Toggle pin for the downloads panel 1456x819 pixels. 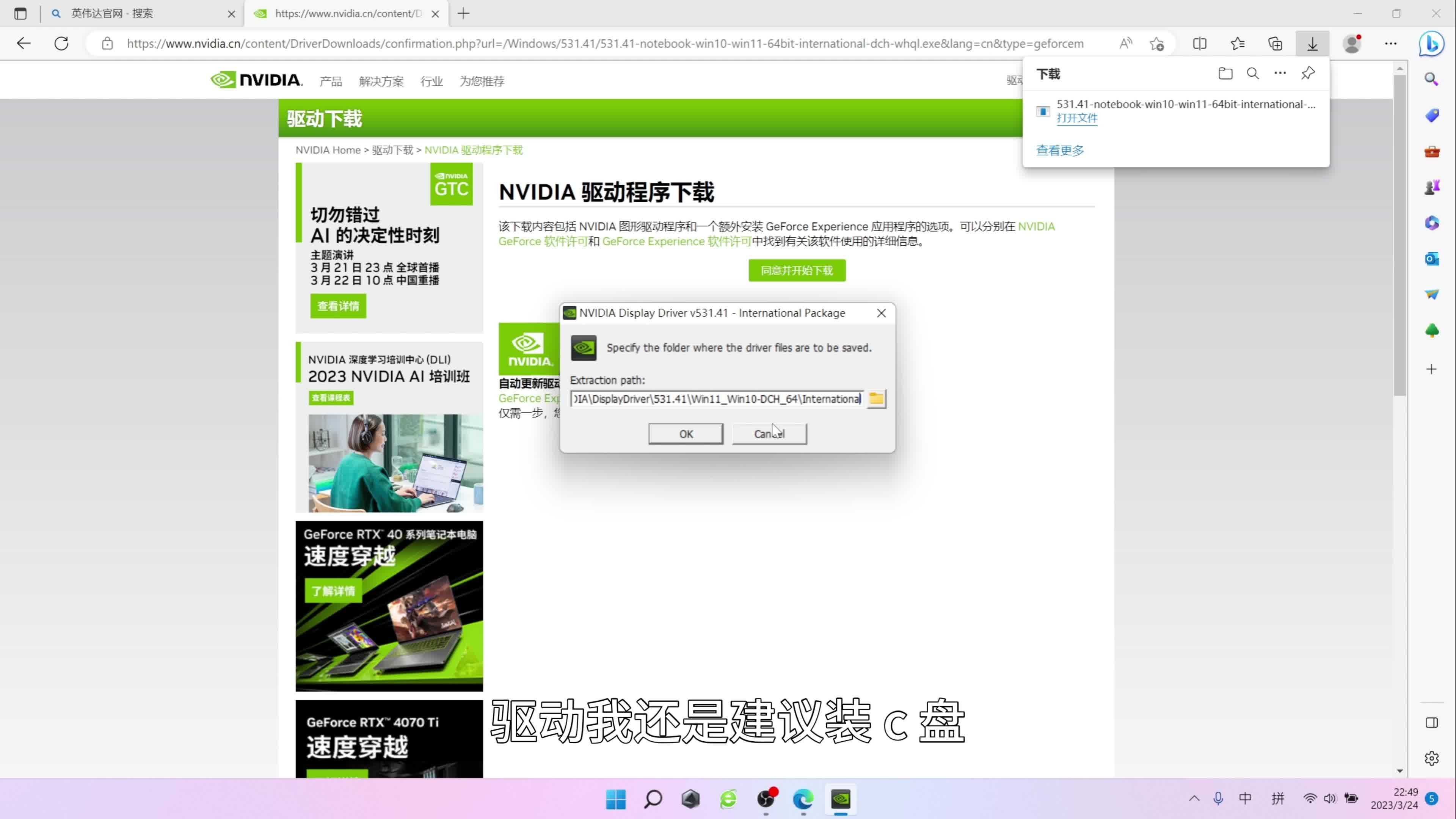point(1307,73)
